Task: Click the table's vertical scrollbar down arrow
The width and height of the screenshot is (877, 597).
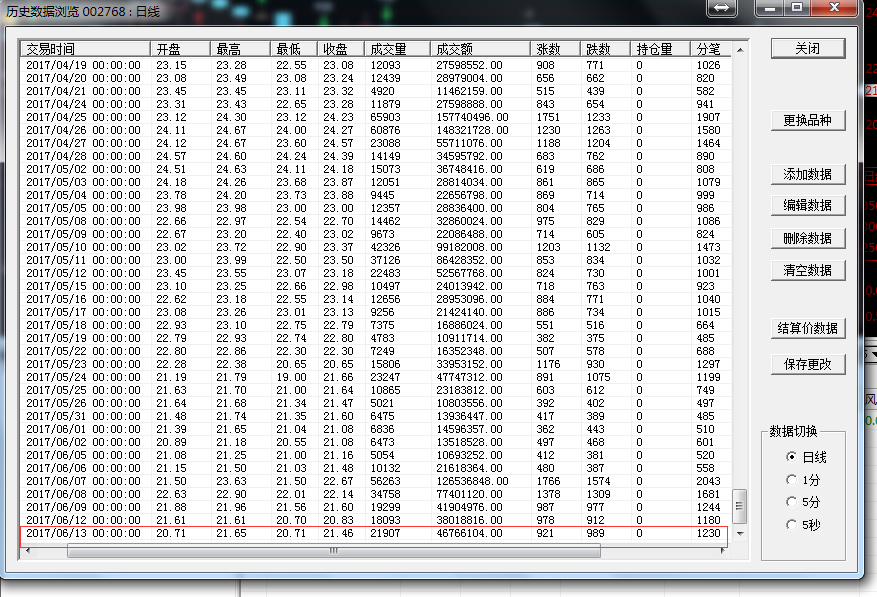Action: point(740,534)
